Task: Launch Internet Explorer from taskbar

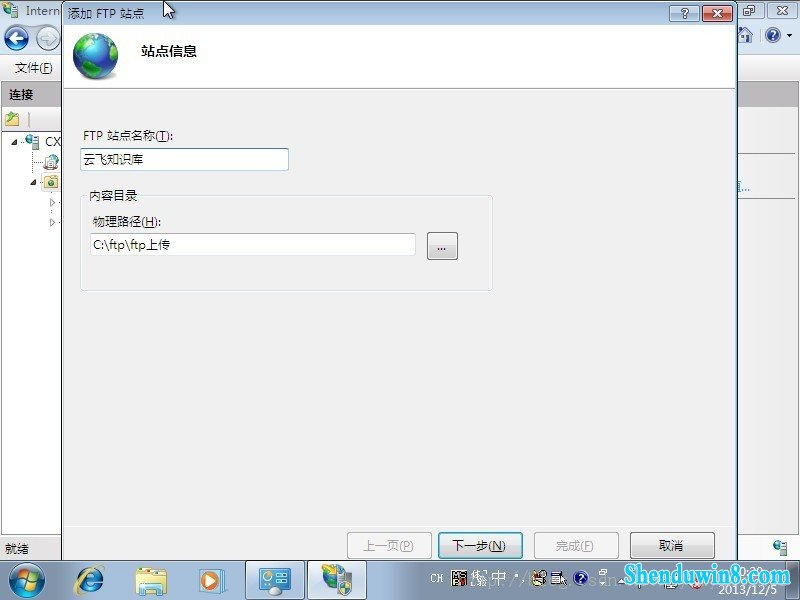Action: [x=89, y=581]
